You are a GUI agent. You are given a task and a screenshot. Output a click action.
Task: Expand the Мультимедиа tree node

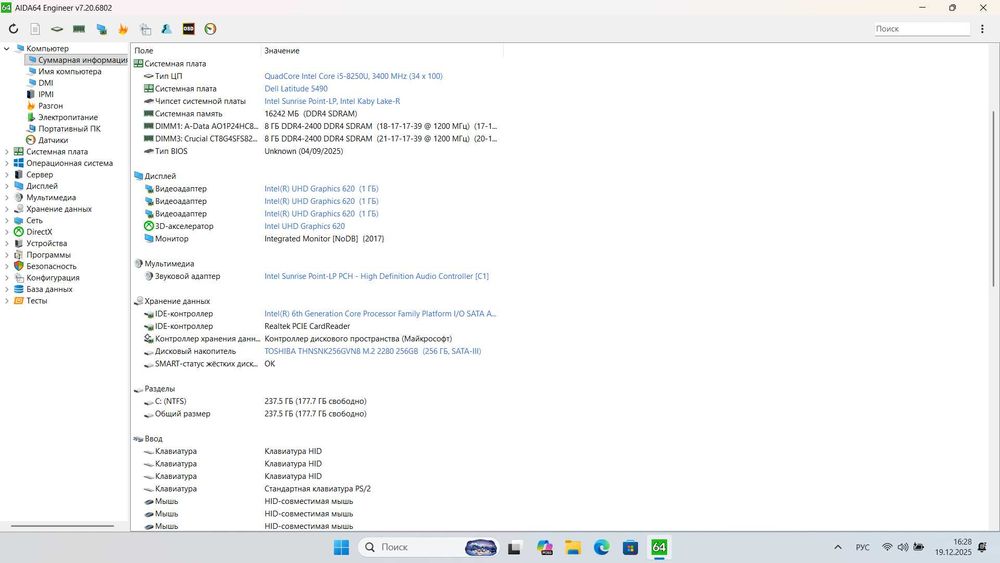tap(6, 198)
